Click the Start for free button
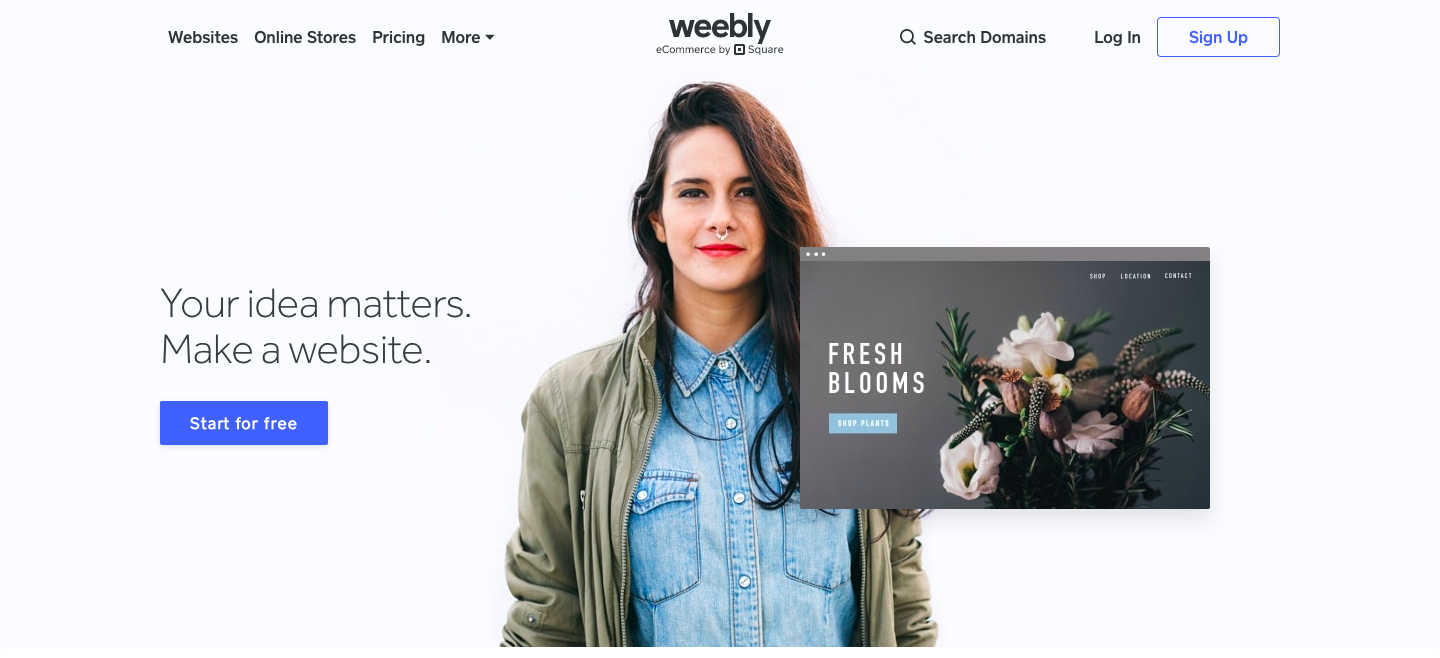This screenshot has height=658, width=1440. tap(244, 423)
